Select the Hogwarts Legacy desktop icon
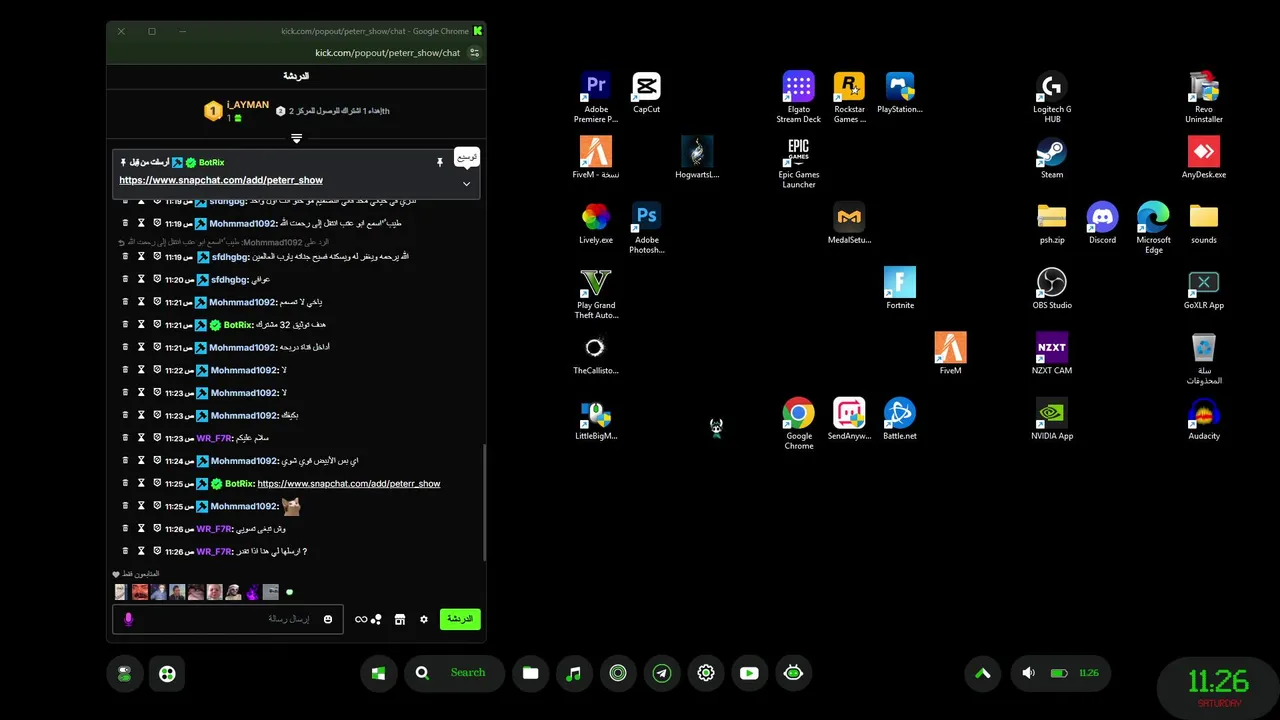 tap(697, 157)
